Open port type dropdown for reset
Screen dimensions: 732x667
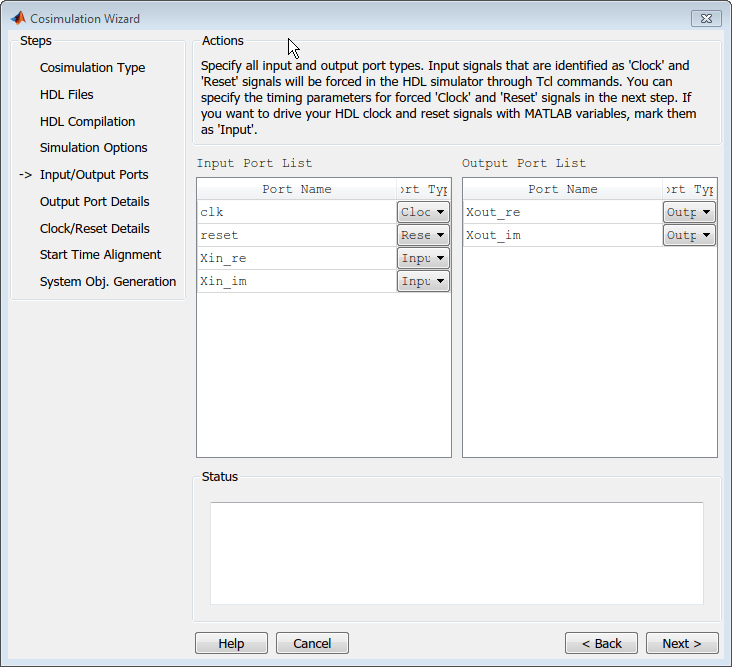[x=423, y=235]
